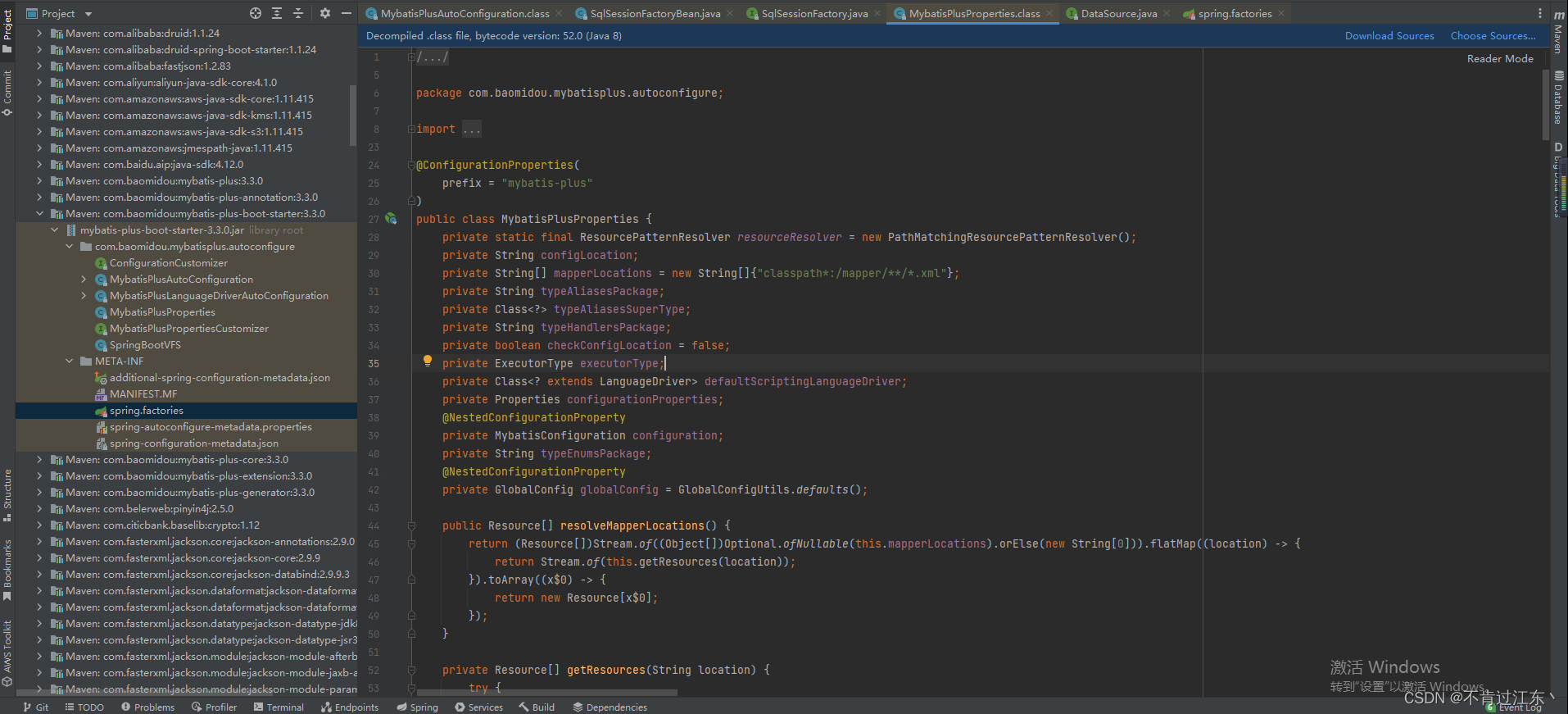Open the Build tool window
1568x714 pixels.
537,707
